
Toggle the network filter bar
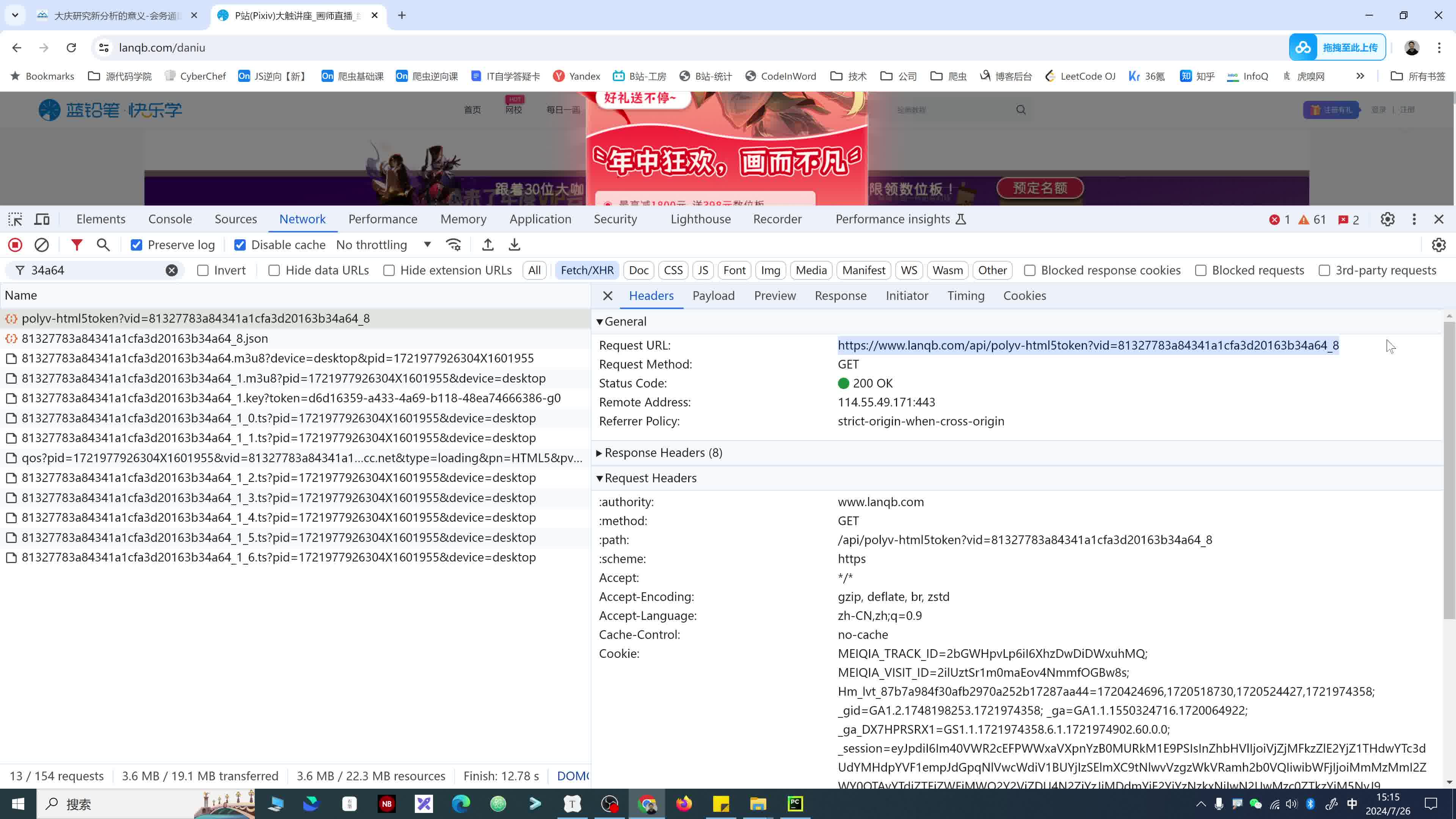point(77,245)
